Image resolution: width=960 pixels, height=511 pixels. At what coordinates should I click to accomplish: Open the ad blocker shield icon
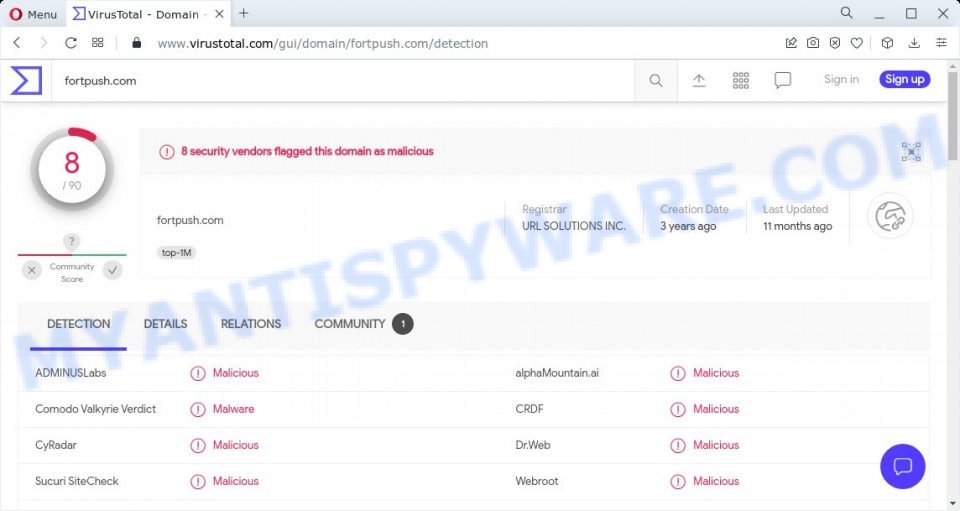[835, 43]
